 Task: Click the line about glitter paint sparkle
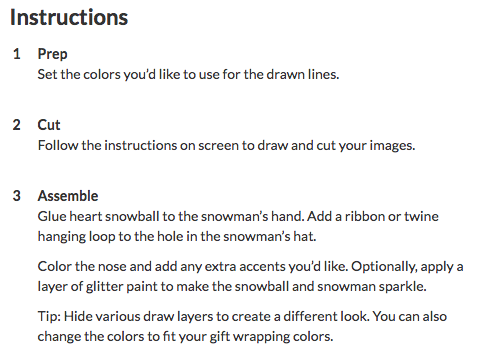[232, 287]
